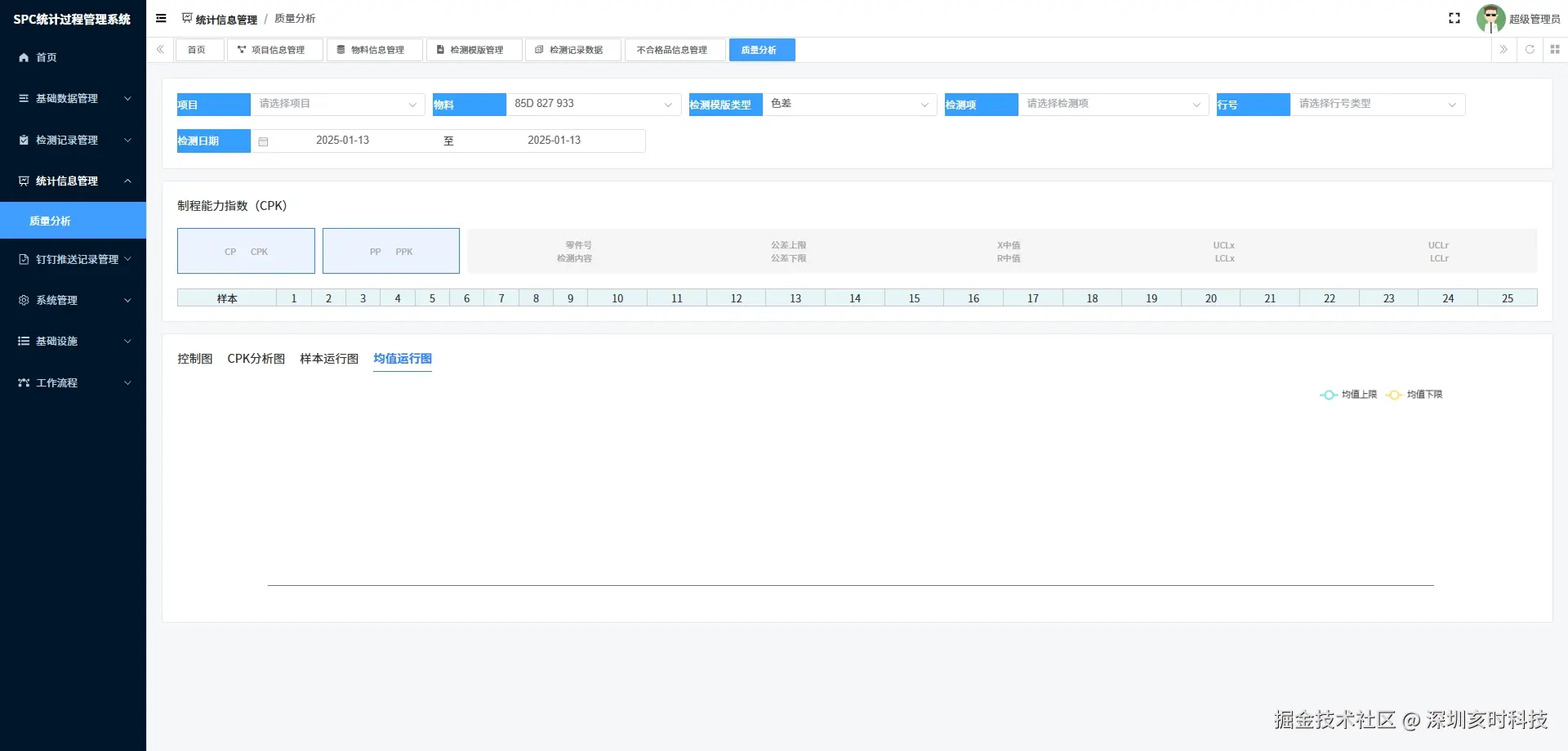Toggle the 均值下限 legend series
Viewport: 1568px width, 751px height.
(1414, 395)
